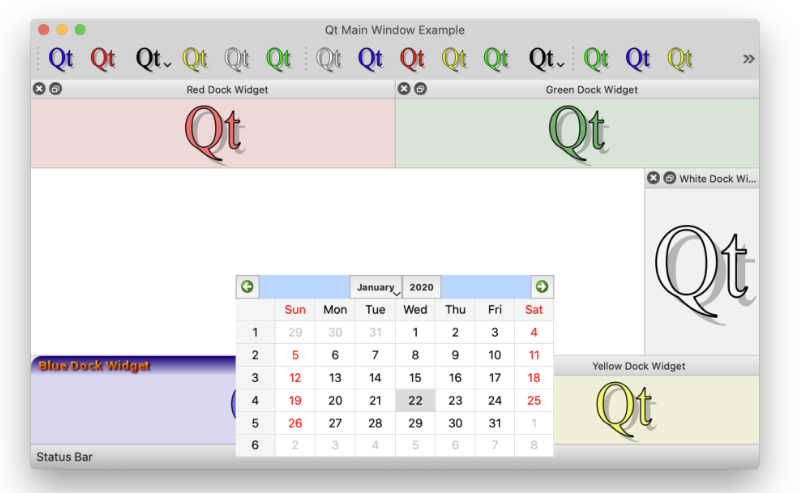Click the Yellow Dock Widget title bar
The width and height of the screenshot is (800, 493).
[x=656, y=366]
